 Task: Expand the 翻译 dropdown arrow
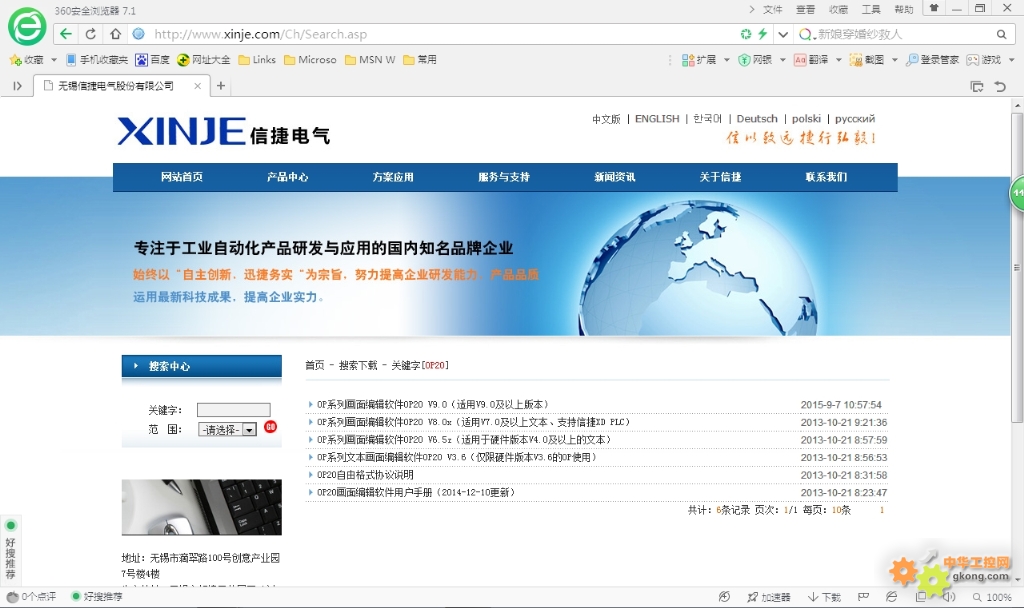tap(839, 59)
